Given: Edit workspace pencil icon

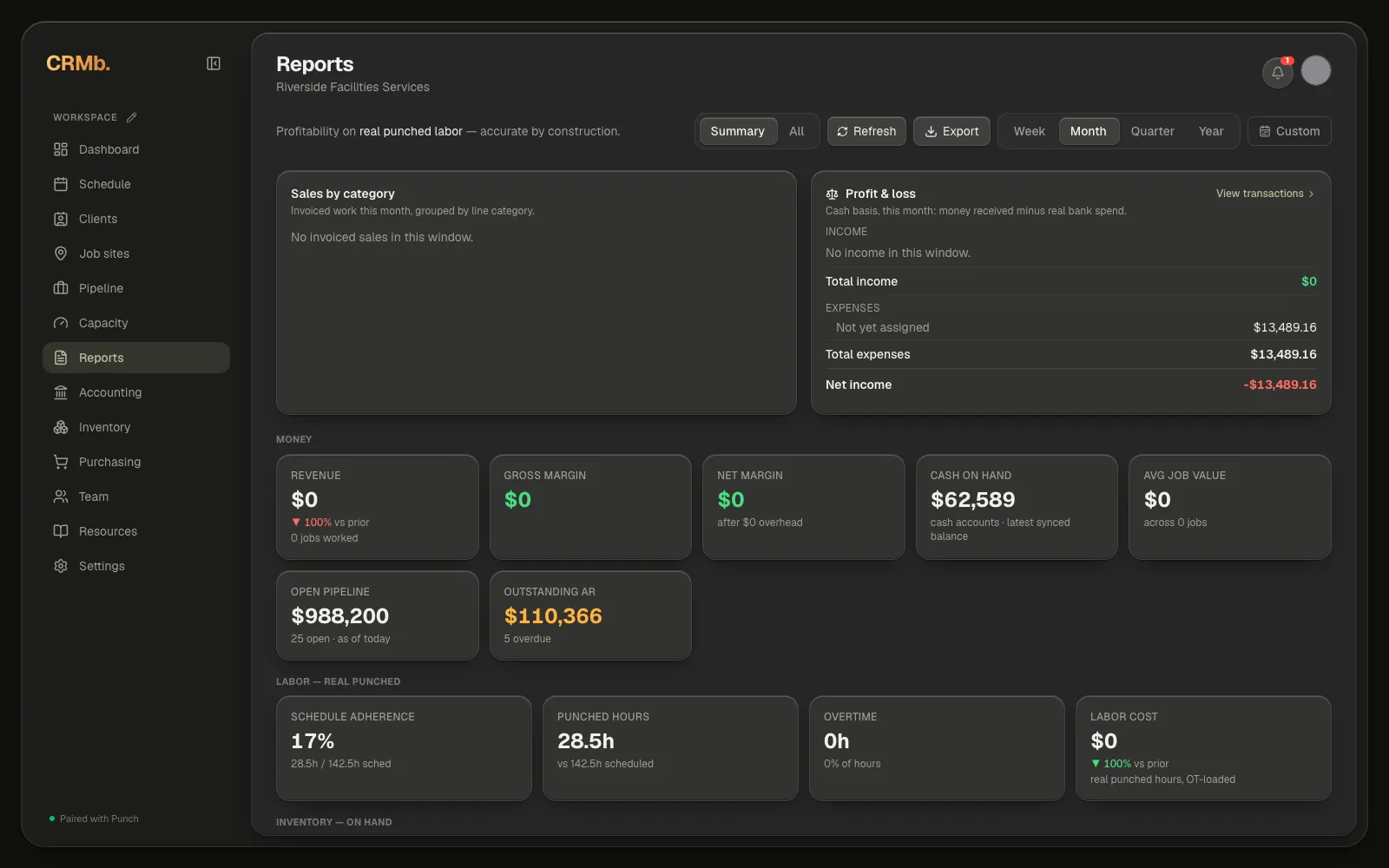Looking at the screenshot, I should 131,117.
